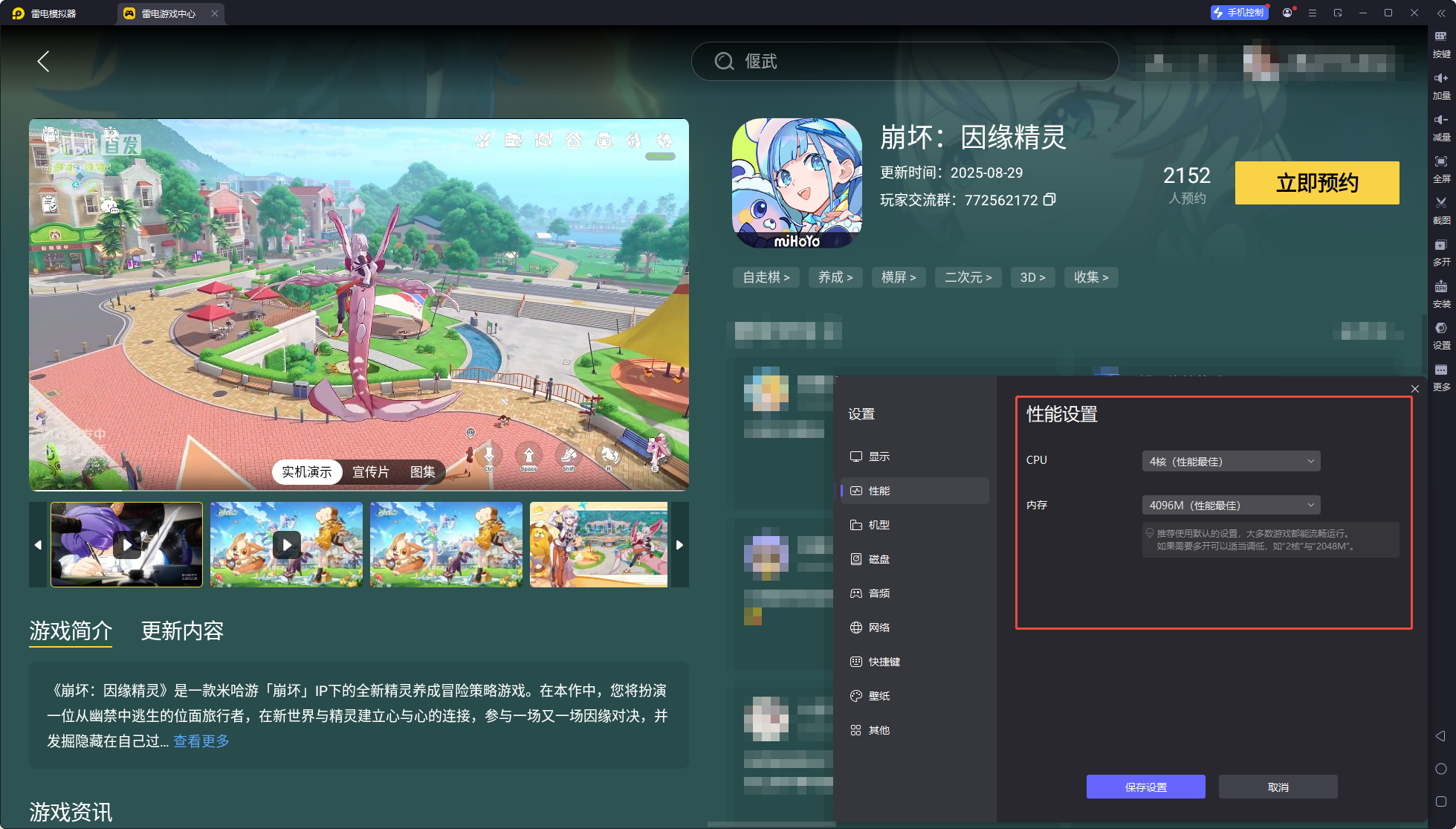Click 查看更多 link in description

click(x=201, y=741)
